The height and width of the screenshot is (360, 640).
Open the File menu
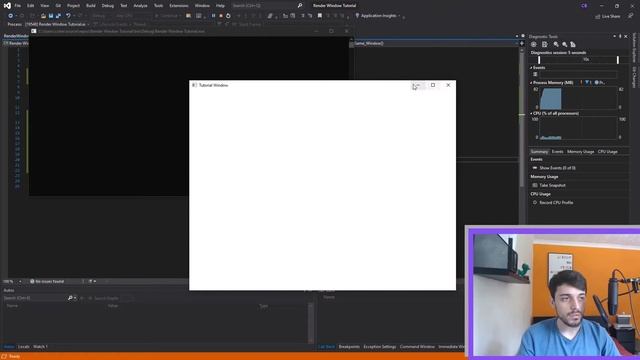click(18, 6)
